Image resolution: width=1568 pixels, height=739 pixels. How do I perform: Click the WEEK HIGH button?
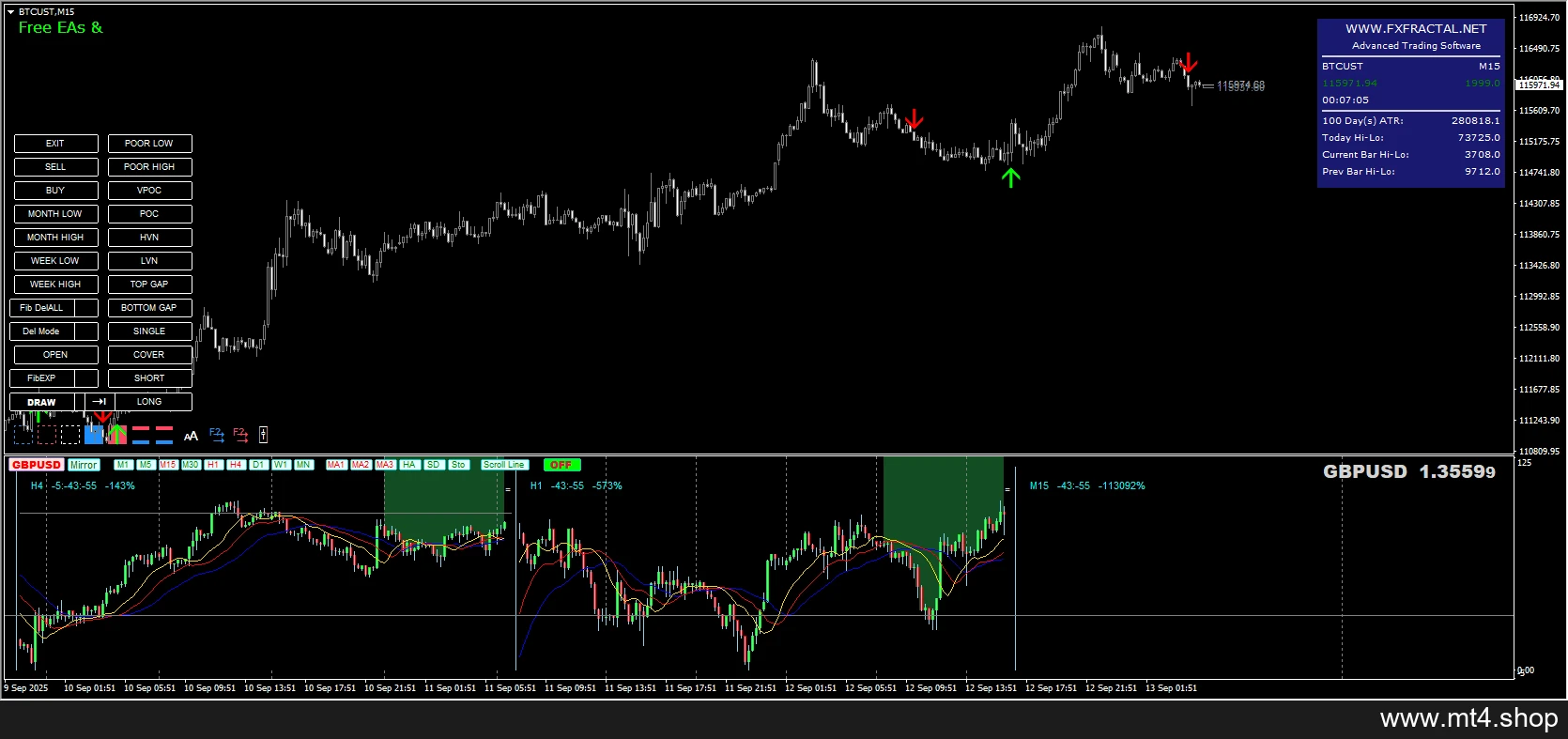[55, 285]
